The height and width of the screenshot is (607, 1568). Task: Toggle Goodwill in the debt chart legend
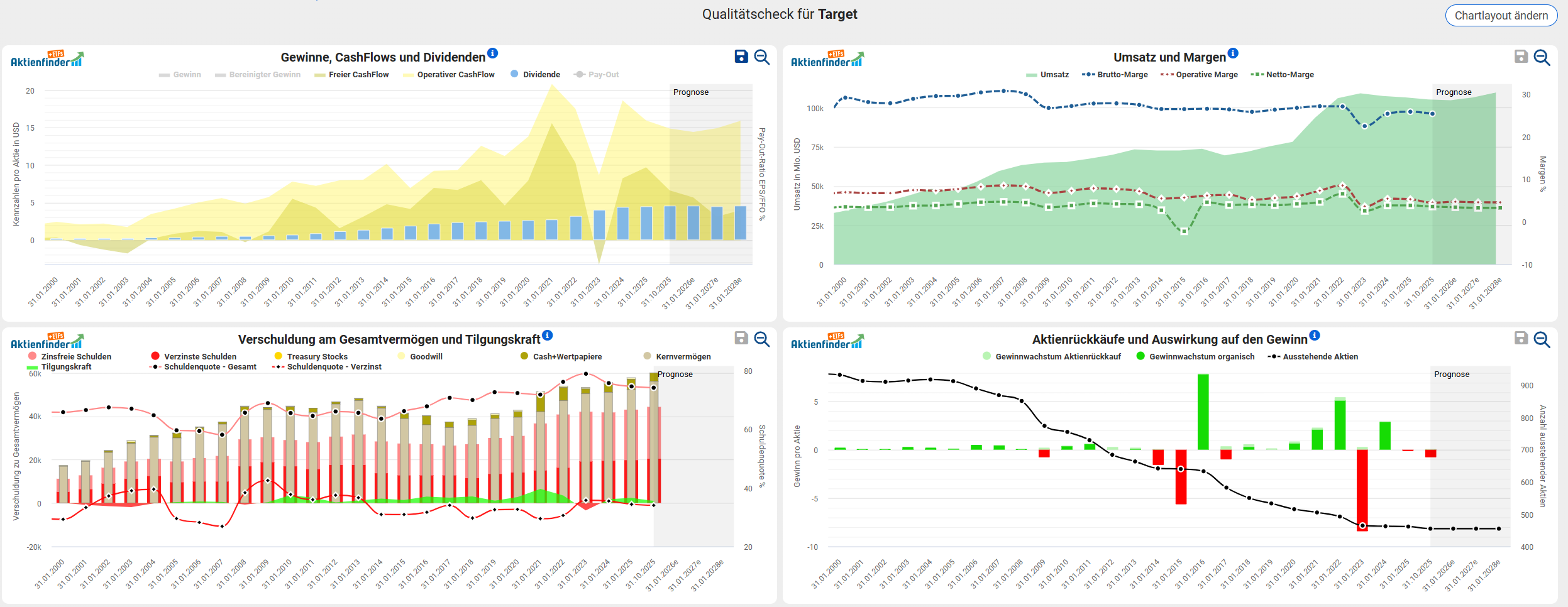pos(426,357)
